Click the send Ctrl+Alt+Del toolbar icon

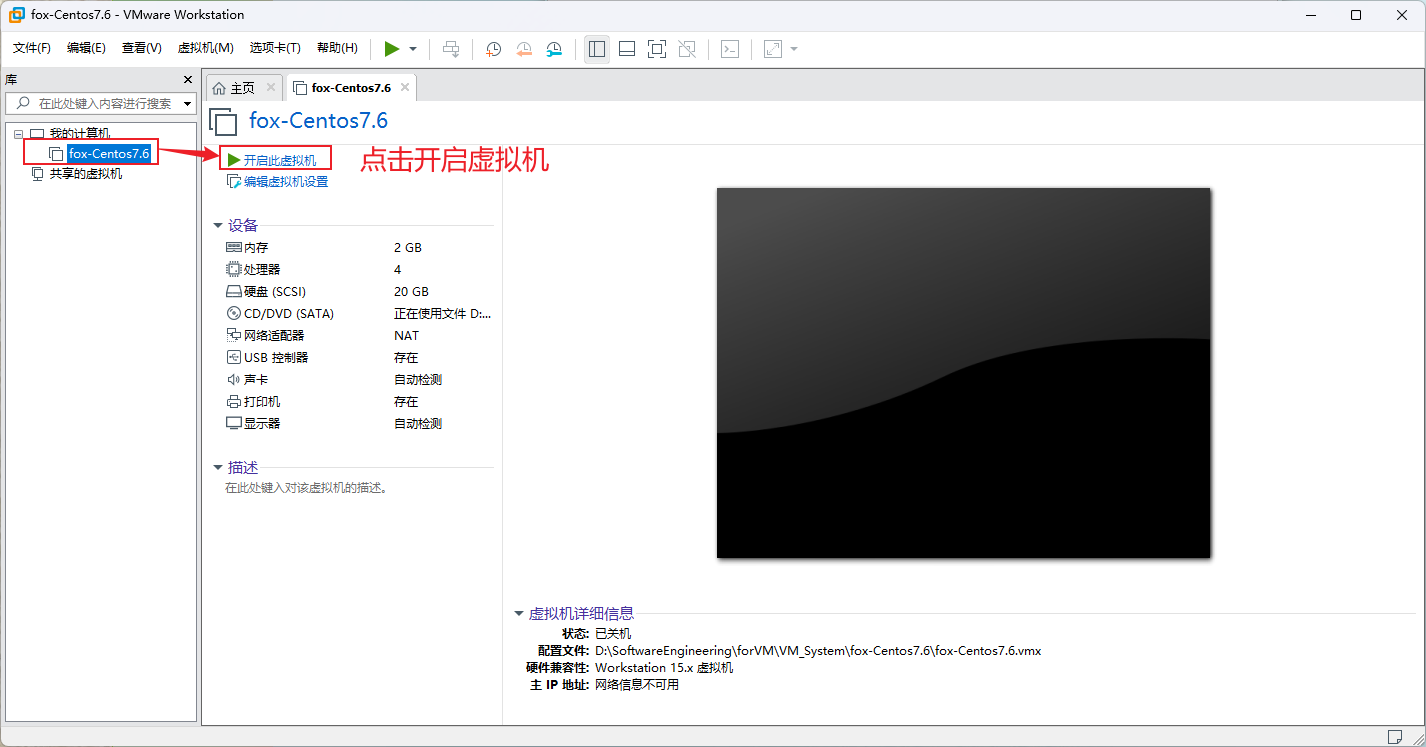[451, 49]
